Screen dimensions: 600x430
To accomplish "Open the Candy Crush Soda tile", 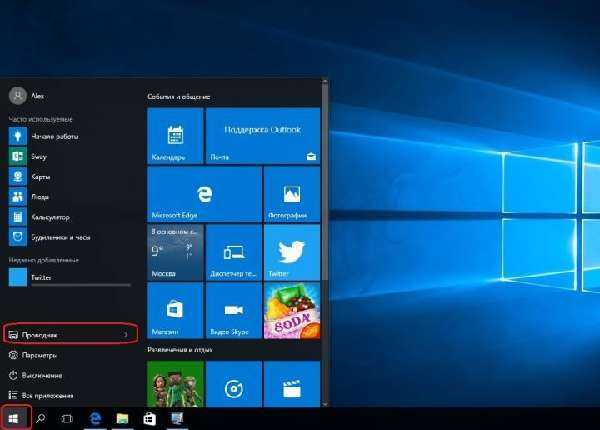I will coord(290,309).
